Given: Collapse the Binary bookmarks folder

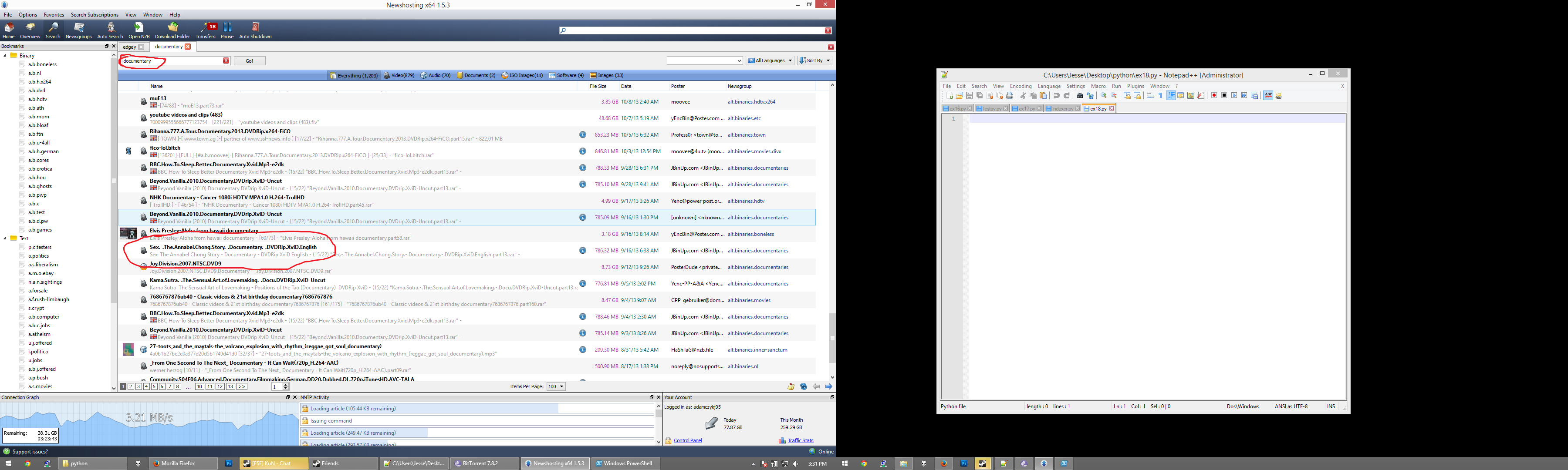Looking at the screenshot, I should [x=6, y=55].
